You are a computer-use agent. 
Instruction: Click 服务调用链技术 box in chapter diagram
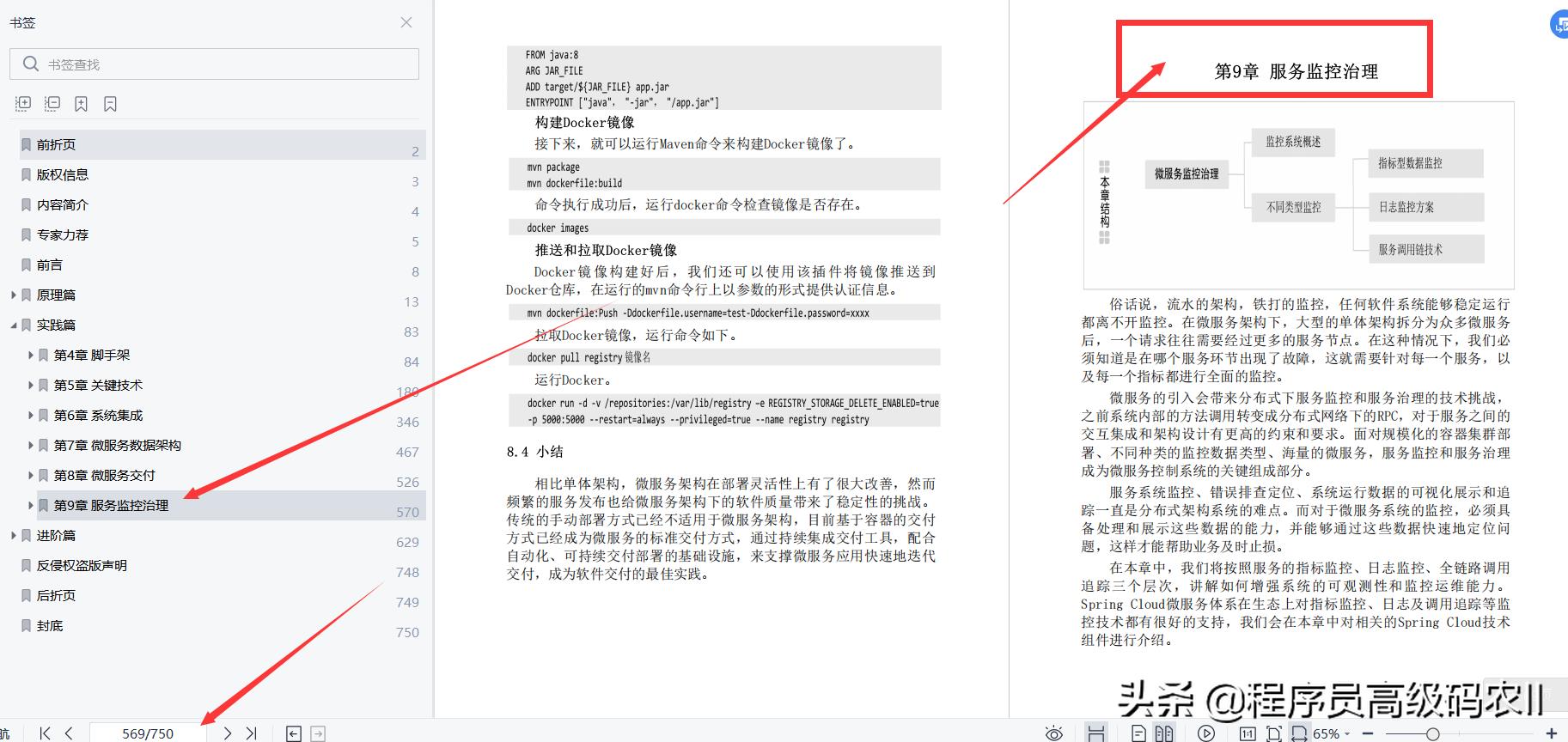pyautogui.click(x=1425, y=249)
